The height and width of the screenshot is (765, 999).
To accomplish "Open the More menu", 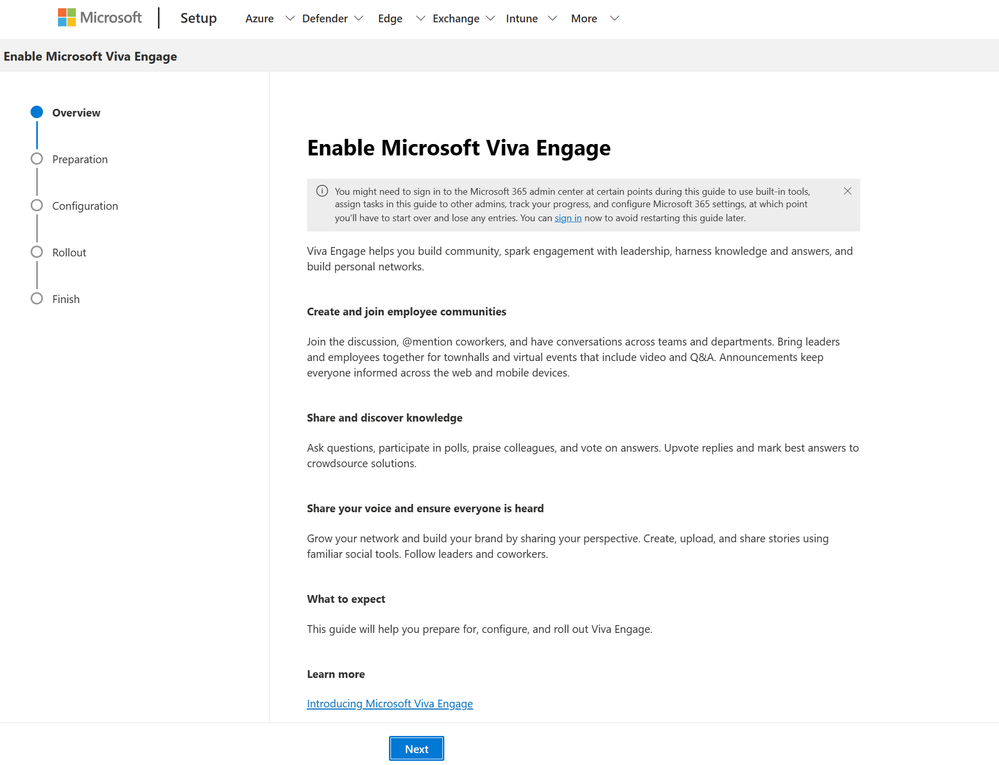I will pos(584,18).
